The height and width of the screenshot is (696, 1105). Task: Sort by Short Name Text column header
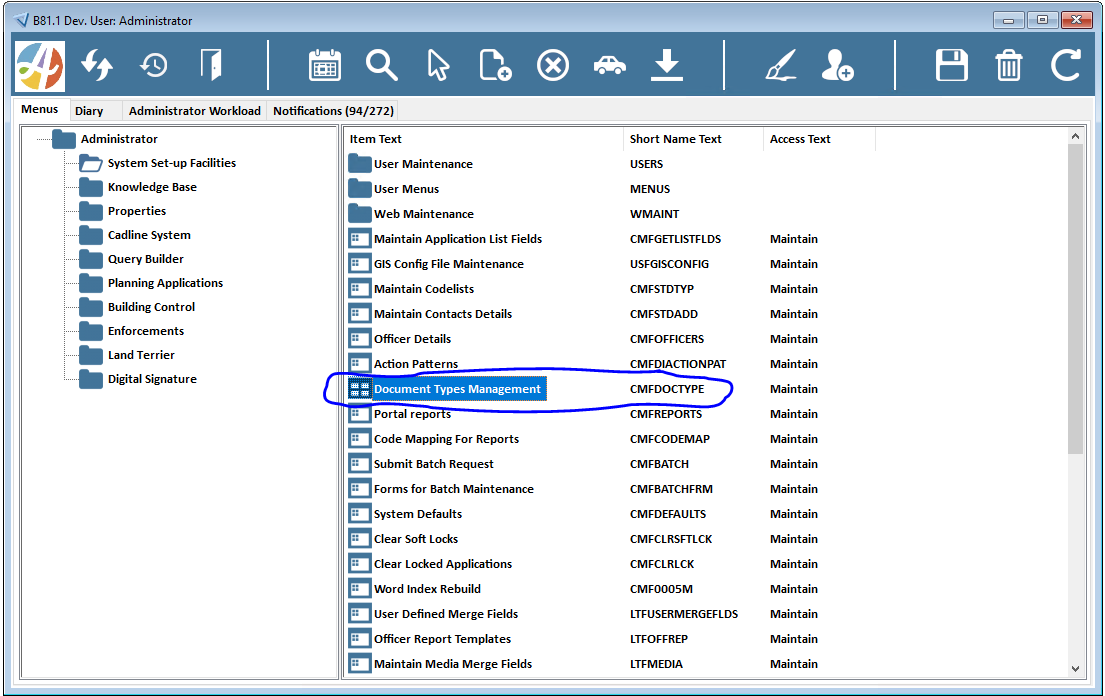click(693, 139)
